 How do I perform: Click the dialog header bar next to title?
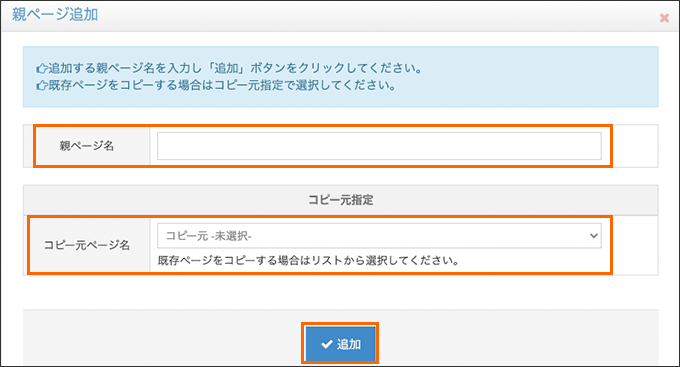point(377,16)
